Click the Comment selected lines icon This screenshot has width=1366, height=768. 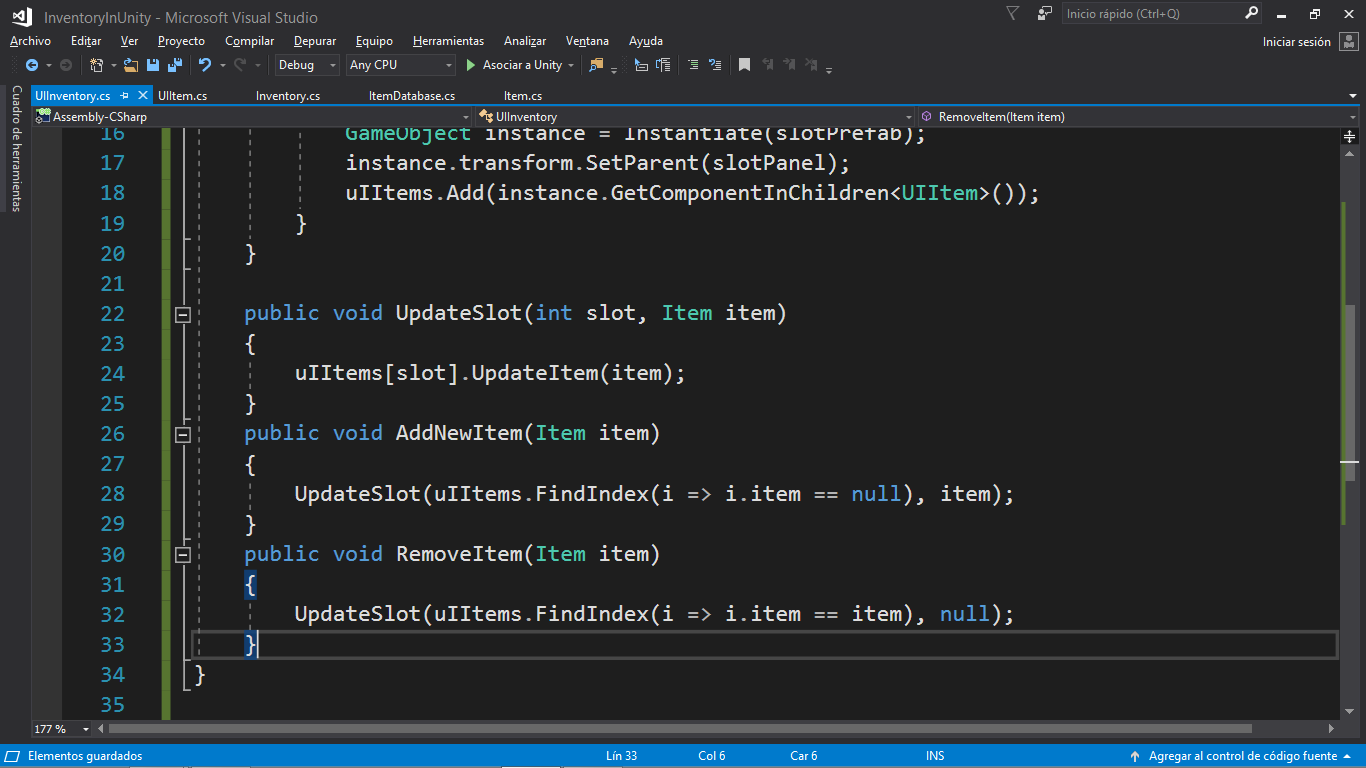point(693,65)
